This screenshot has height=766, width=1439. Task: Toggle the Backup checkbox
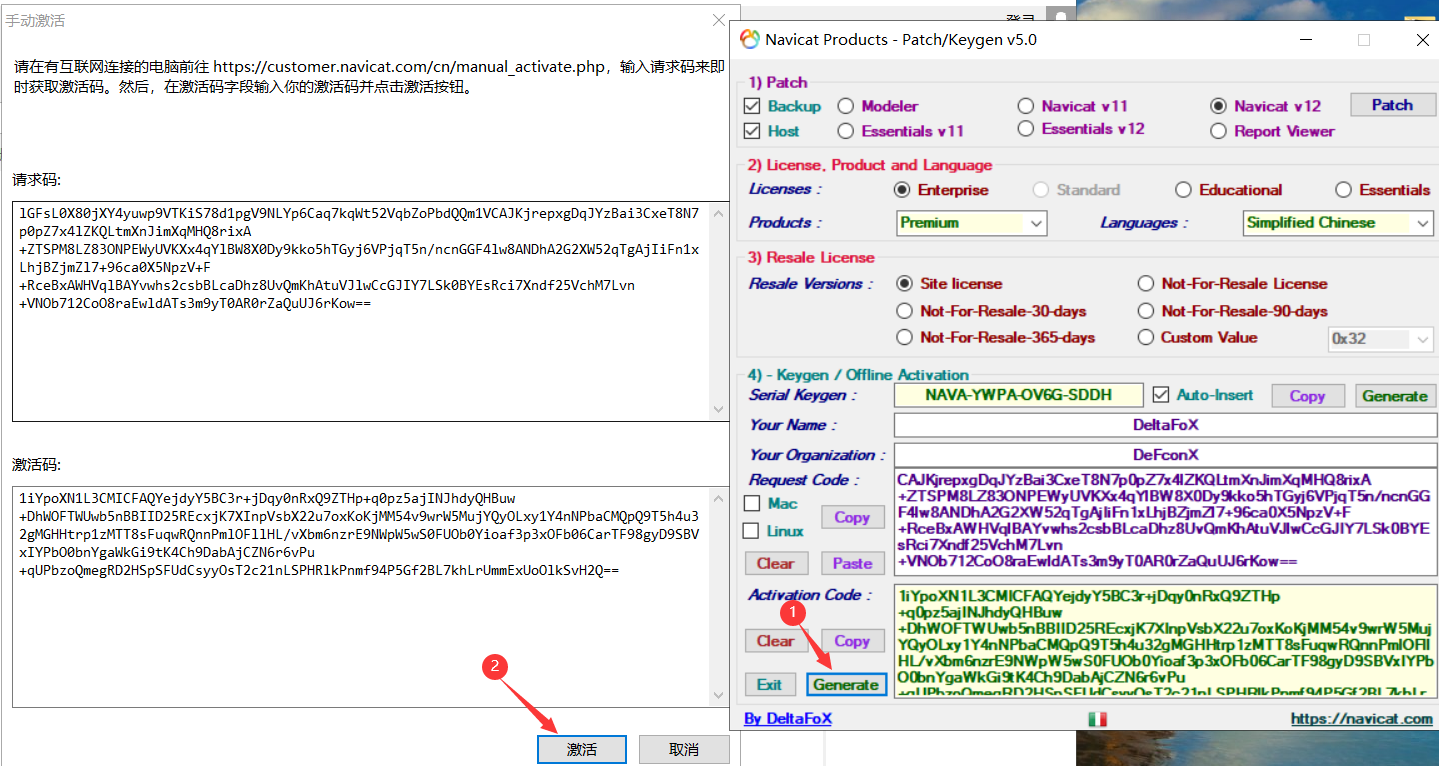click(753, 106)
